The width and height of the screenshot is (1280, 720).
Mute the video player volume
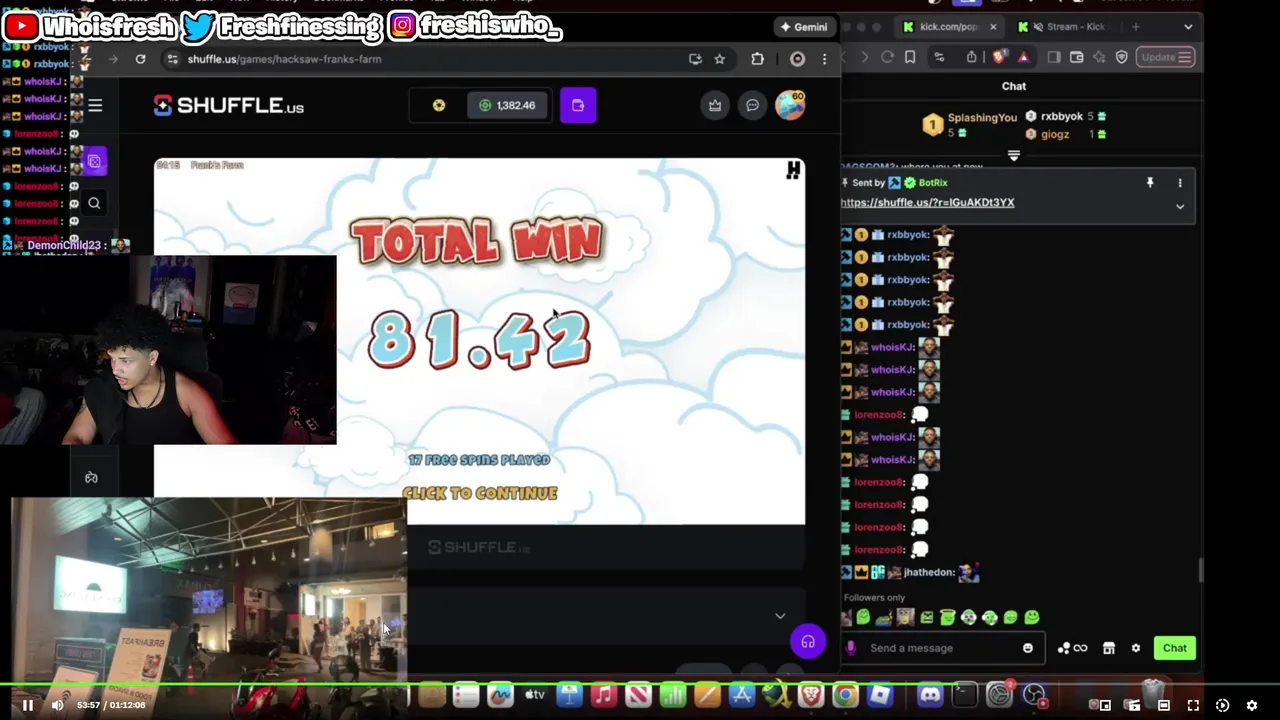pyautogui.click(x=57, y=705)
